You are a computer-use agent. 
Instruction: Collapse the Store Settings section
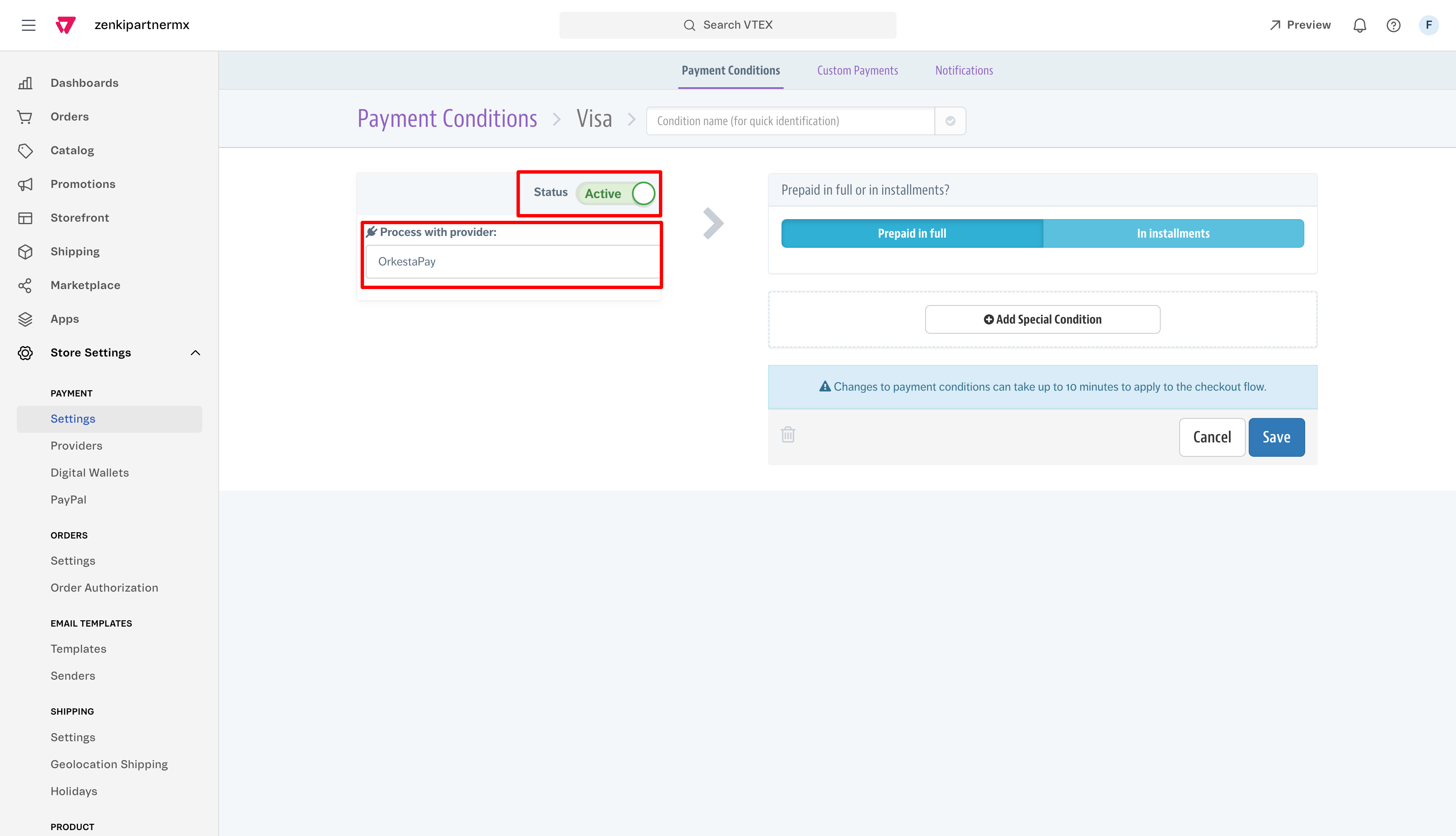click(195, 353)
